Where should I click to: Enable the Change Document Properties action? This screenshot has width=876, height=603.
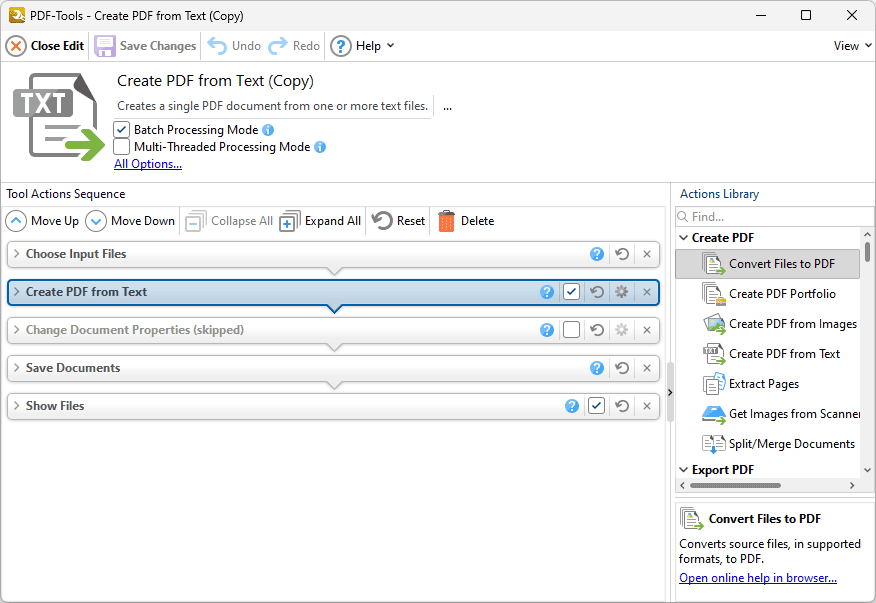[572, 330]
